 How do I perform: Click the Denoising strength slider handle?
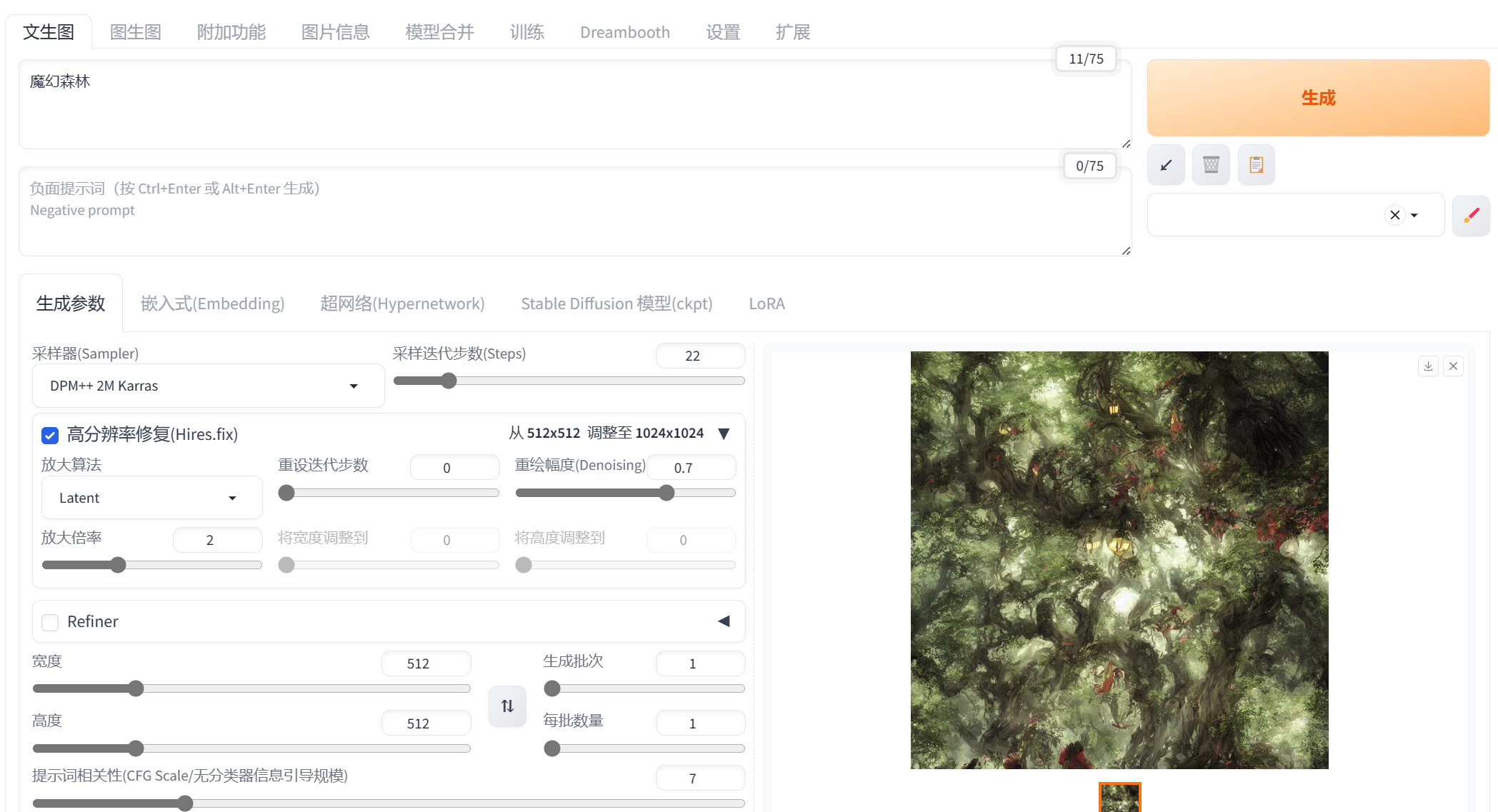click(666, 493)
